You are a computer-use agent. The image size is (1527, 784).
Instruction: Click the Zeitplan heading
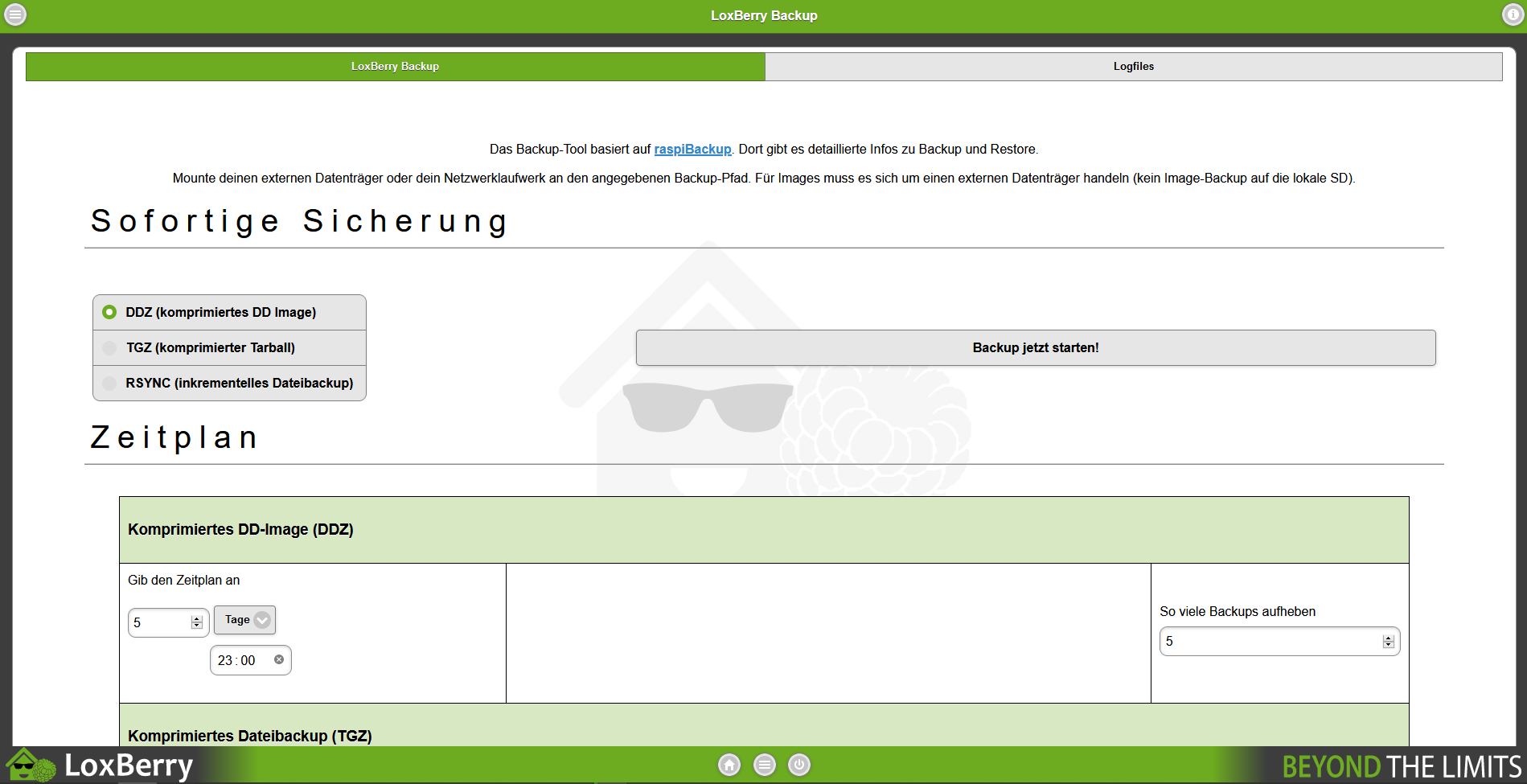point(174,437)
